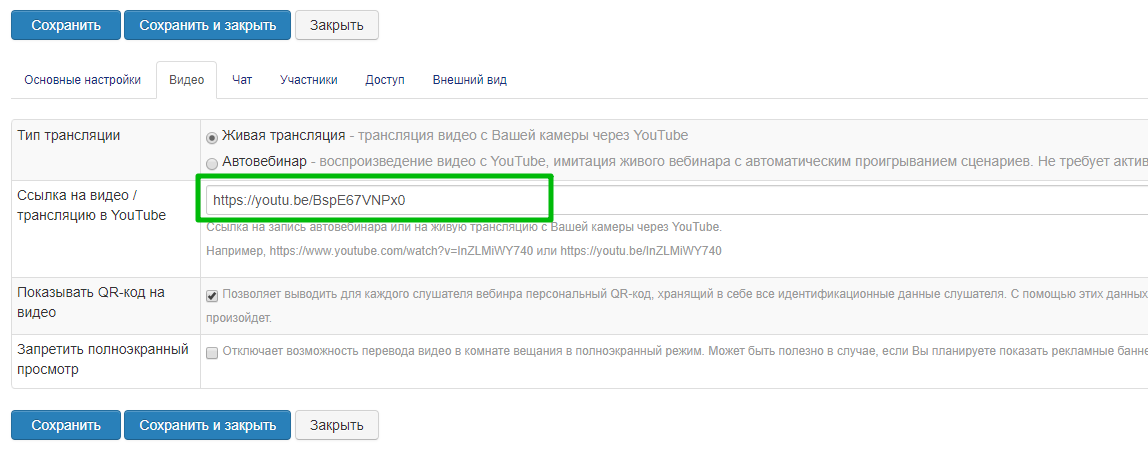Enable the forbid fullscreen viewing checkbox
This screenshot has height=455, width=1148.
point(212,352)
